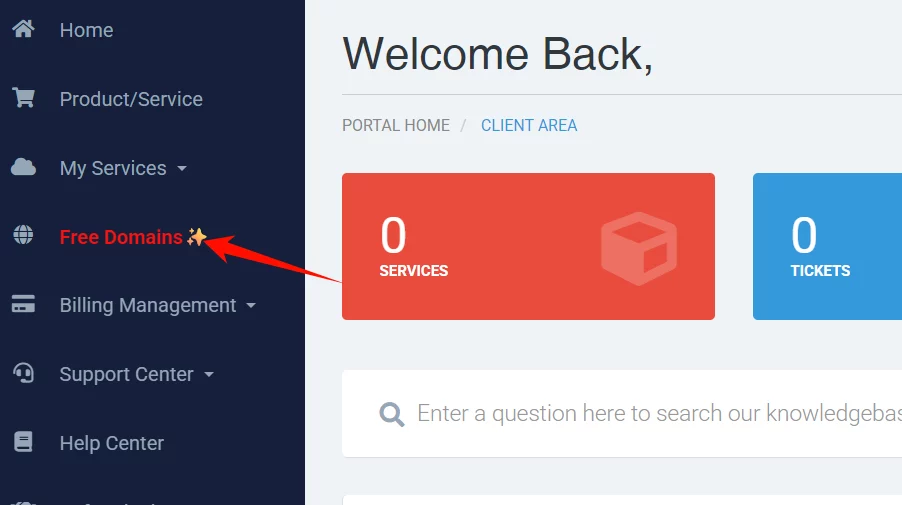Click the Free Domains globe icon
The height and width of the screenshot is (505, 902).
[x=23, y=236]
